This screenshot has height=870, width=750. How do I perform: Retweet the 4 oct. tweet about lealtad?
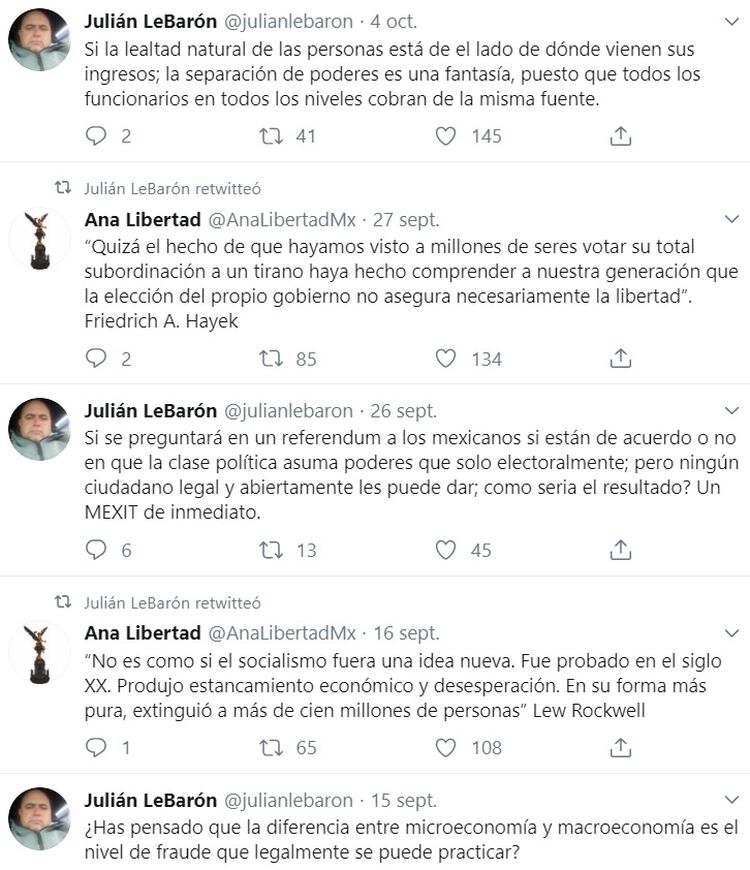tap(271, 136)
